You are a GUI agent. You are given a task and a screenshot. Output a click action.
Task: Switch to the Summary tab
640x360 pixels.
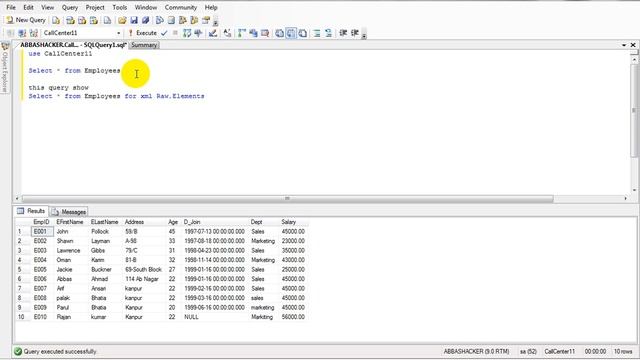point(144,45)
